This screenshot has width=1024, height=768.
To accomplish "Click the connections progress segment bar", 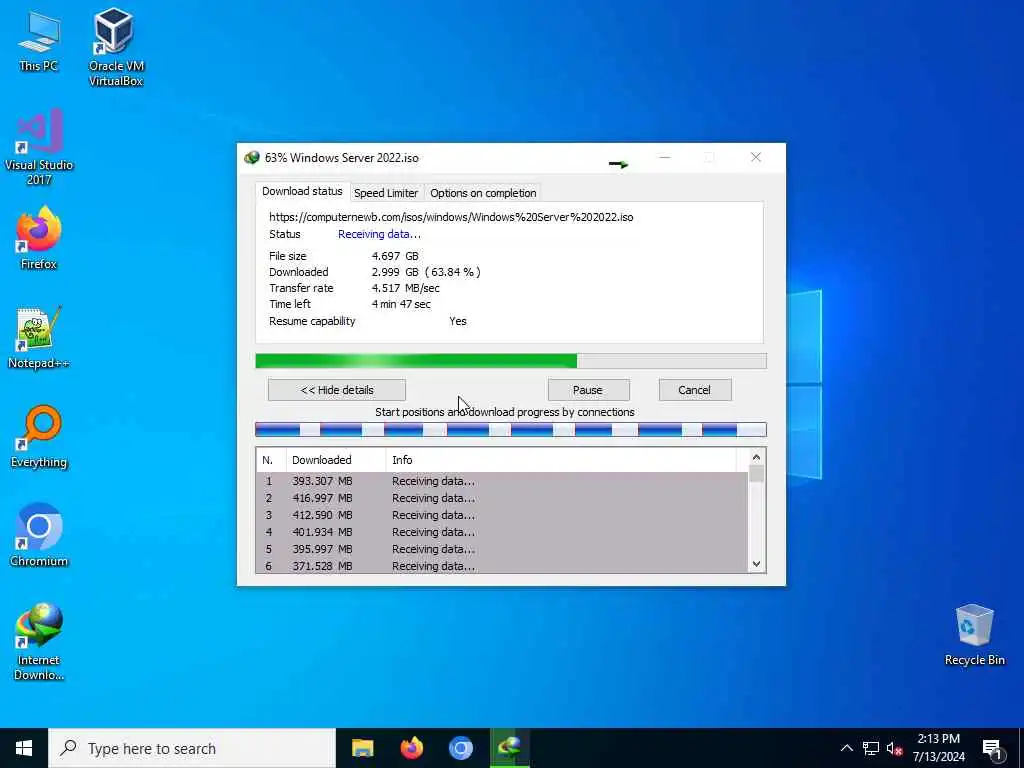I will [x=511, y=430].
